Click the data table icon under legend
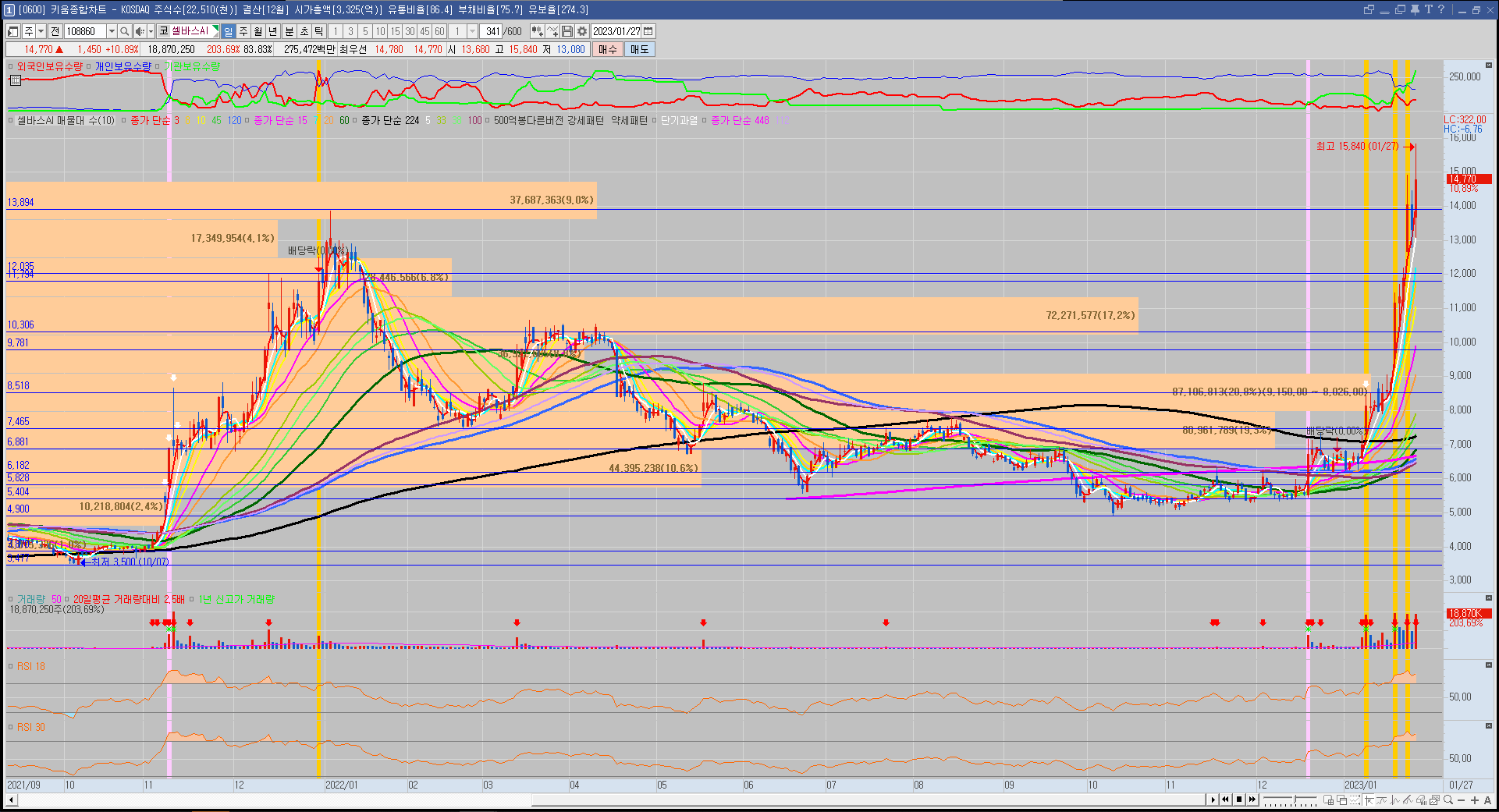This screenshot has height=812, width=1499. click(15, 80)
